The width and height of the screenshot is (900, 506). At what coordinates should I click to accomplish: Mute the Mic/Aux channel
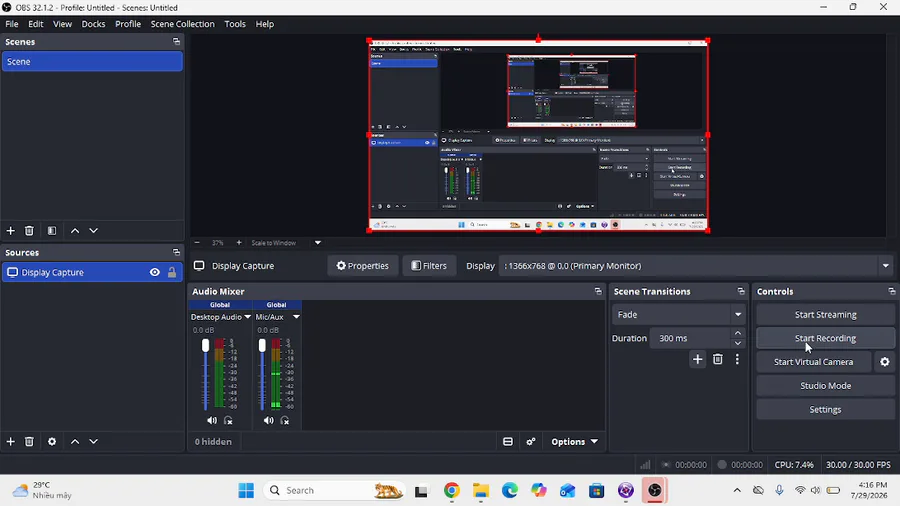269,421
